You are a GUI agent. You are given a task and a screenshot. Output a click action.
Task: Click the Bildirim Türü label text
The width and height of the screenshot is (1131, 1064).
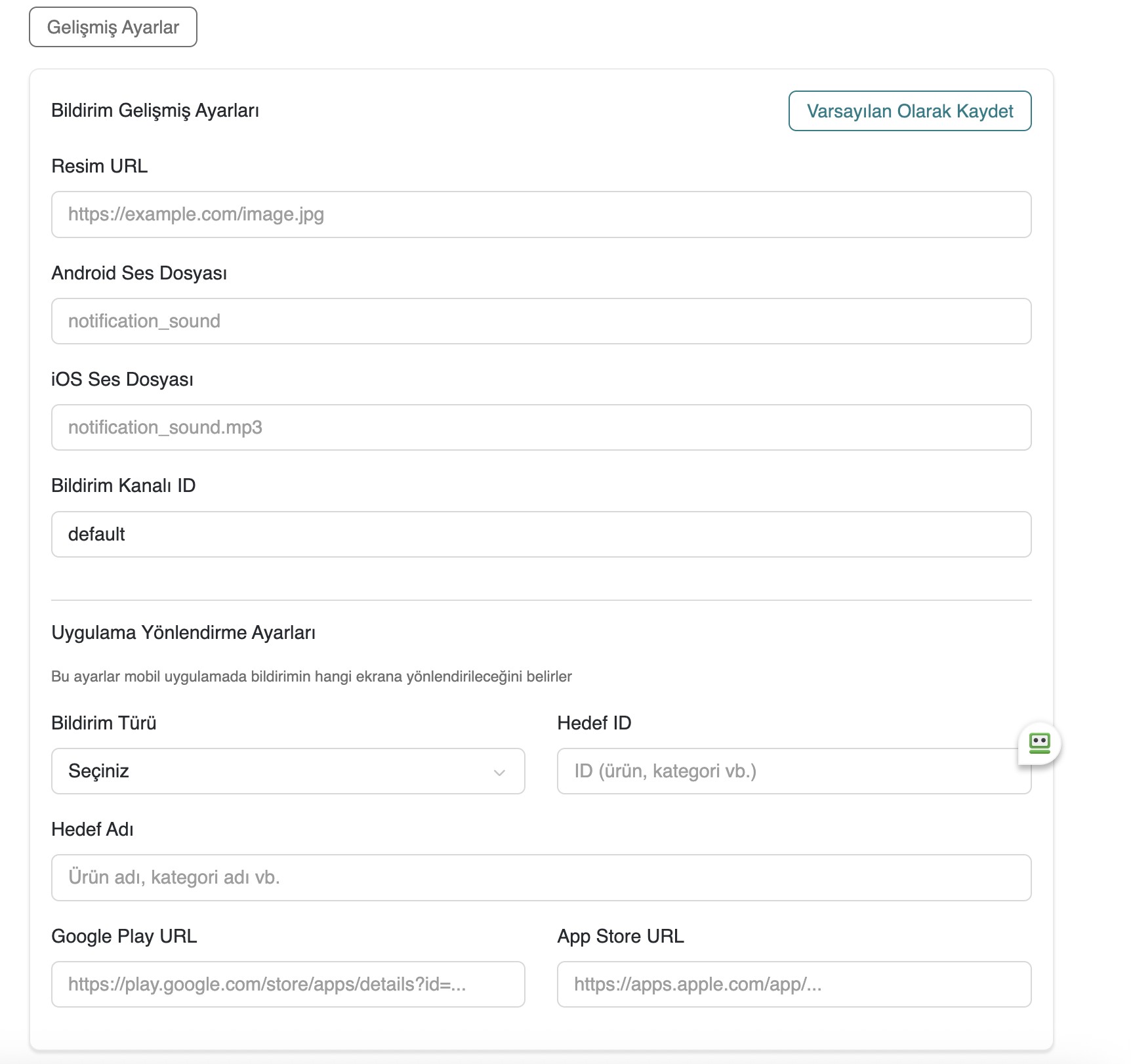point(104,723)
